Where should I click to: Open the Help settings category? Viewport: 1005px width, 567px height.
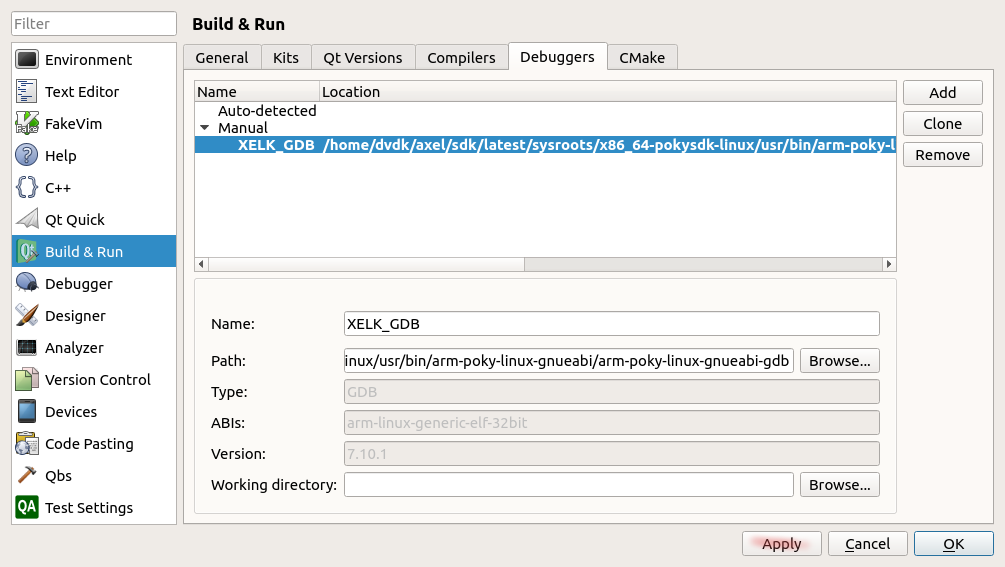click(60, 156)
